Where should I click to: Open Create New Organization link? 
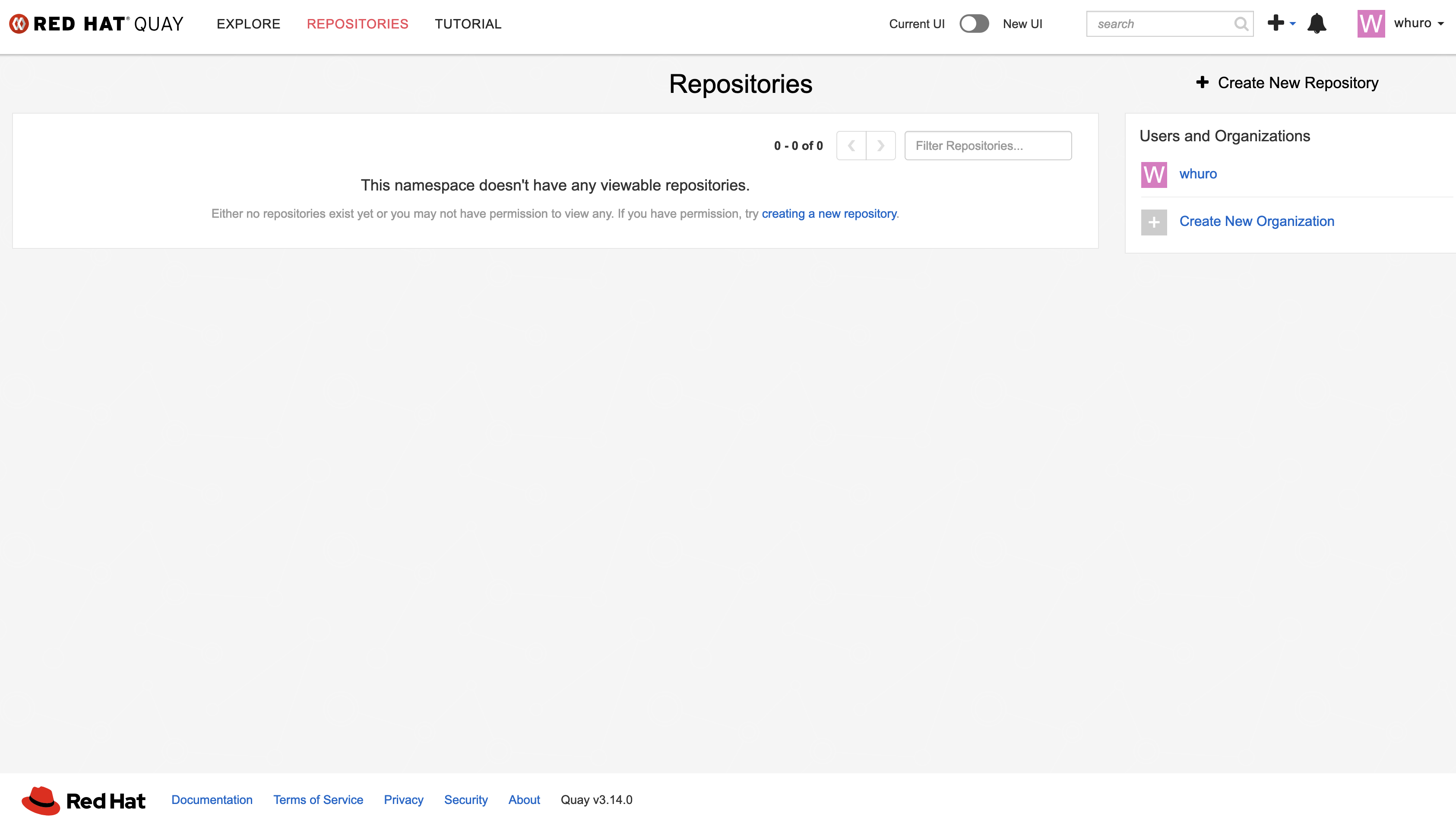coord(1257,221)
